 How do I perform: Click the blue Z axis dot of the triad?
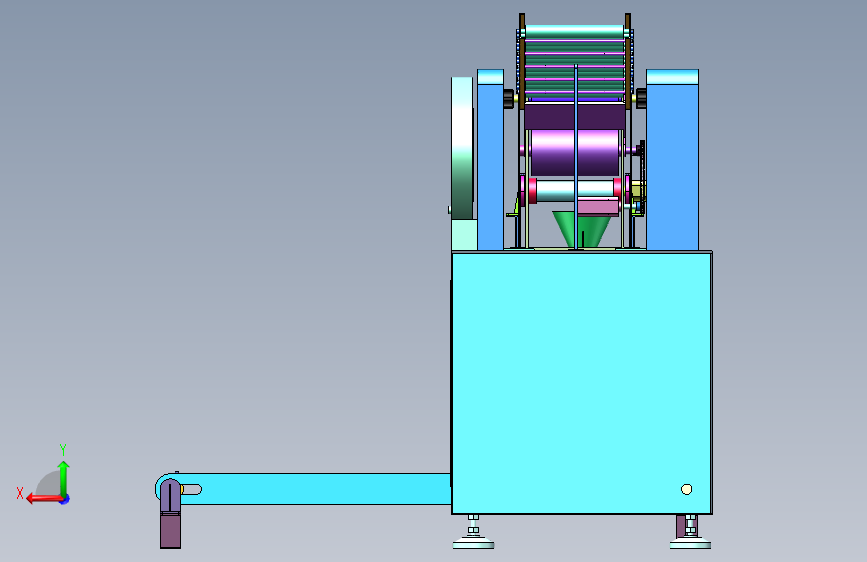[x=65, y=499]
